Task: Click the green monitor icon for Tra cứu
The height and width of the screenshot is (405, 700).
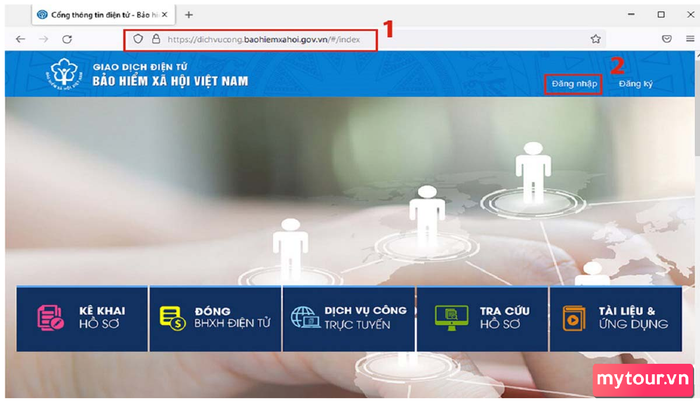Action: point(451,317)
